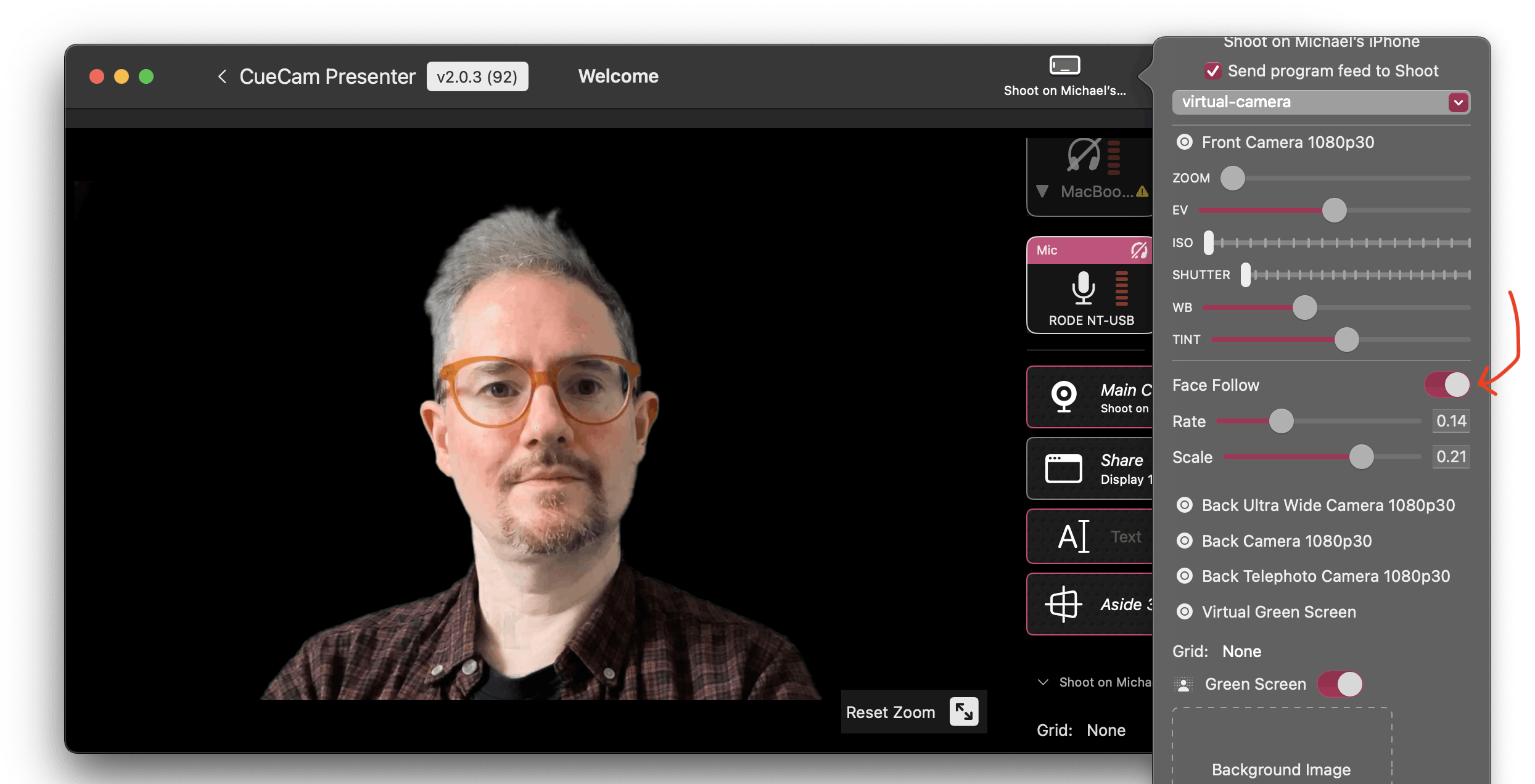Turn off the Face Follow switch
Viewport: 1535px width, 784px height.
pyautogui.click(x=1447, y=385)
